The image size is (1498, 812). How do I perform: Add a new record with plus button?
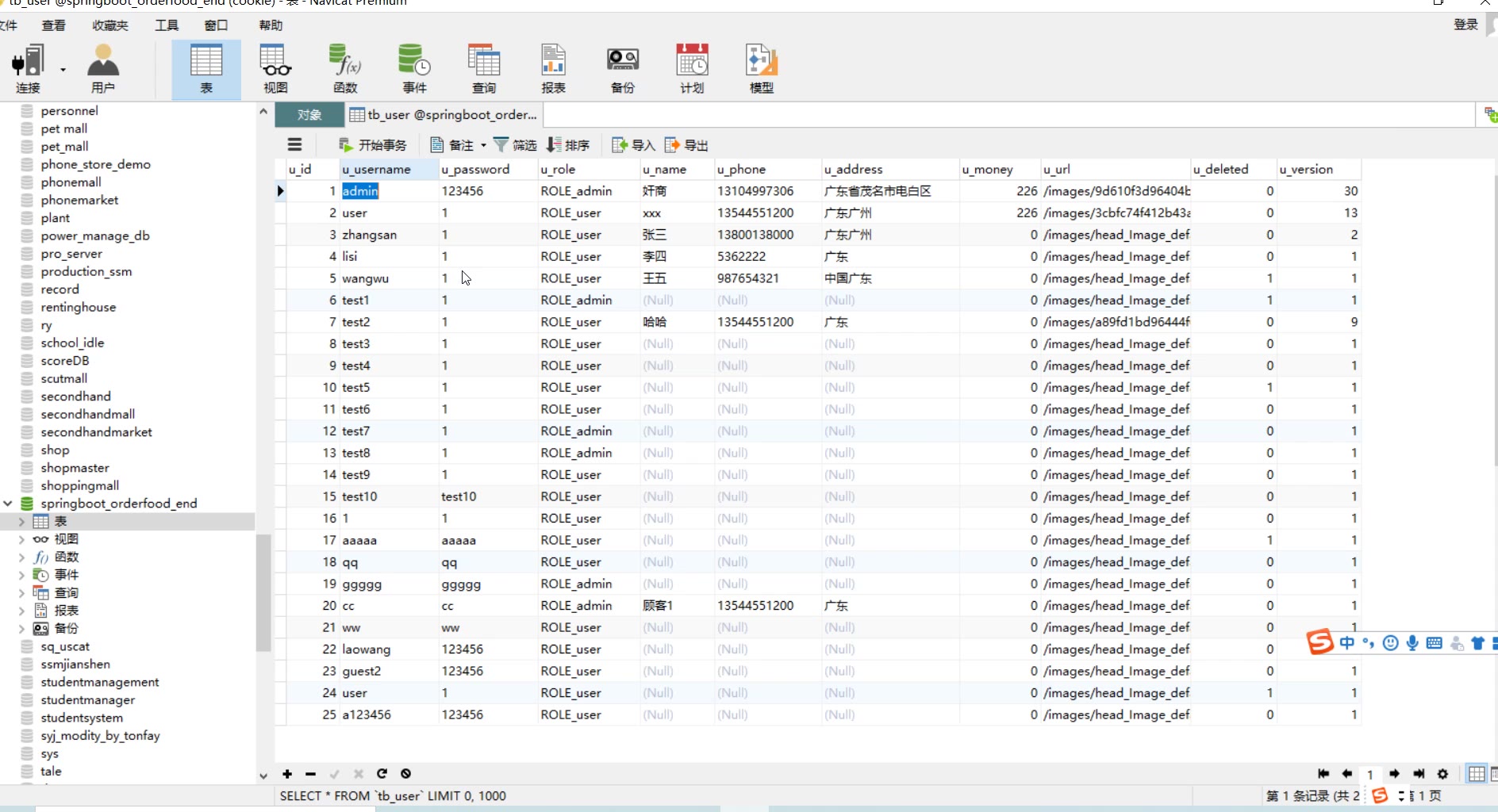coord(287,774)
